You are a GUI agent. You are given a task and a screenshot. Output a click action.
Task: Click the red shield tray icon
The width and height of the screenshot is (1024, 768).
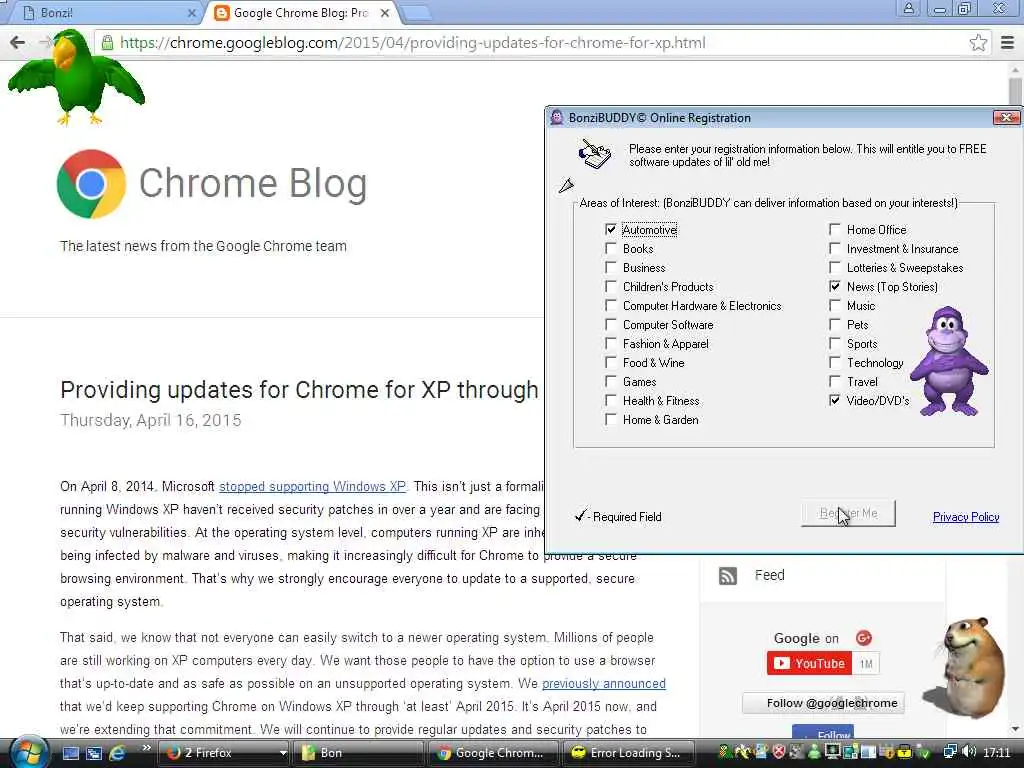[x=778, y=752]
